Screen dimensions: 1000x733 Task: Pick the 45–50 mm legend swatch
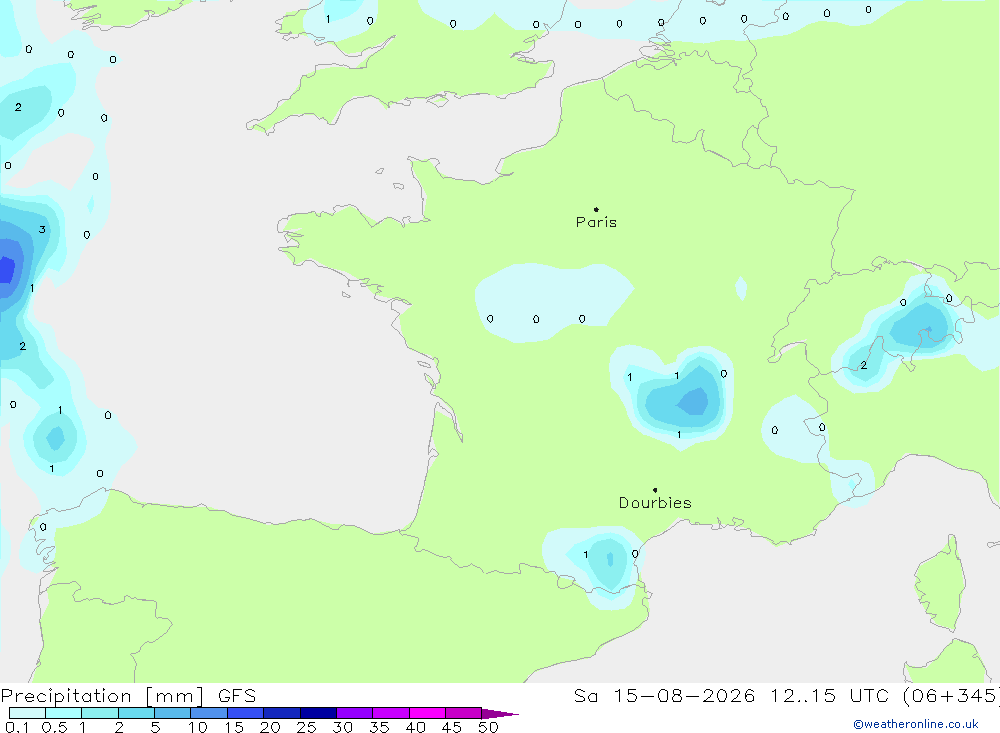464,713
